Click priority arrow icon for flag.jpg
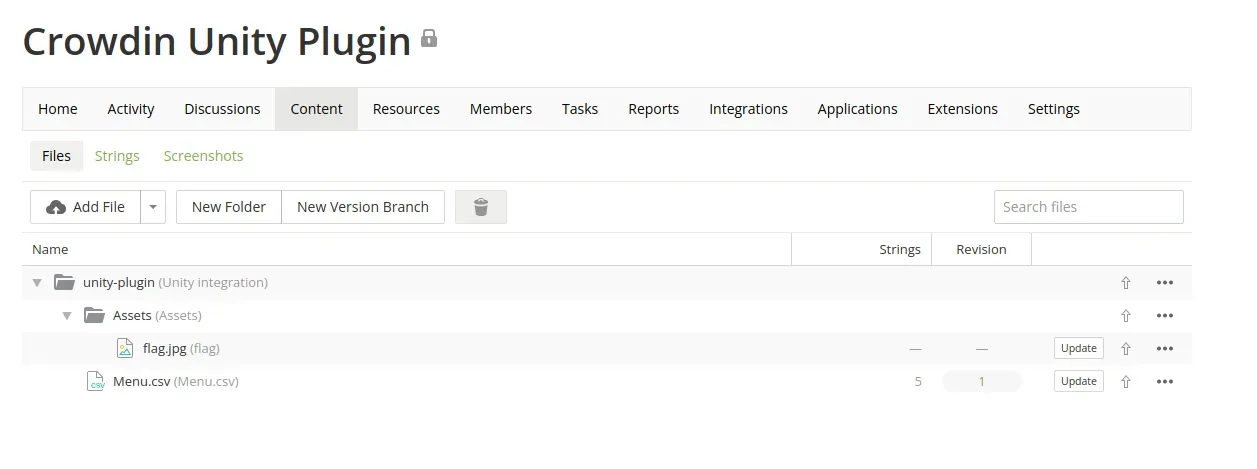The width and height of the screenshot is (1257, 469). point(1126,349)
